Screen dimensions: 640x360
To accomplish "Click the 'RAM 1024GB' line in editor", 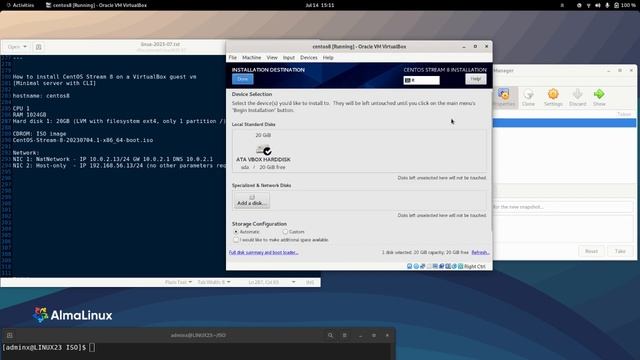I will pos(29,115).
